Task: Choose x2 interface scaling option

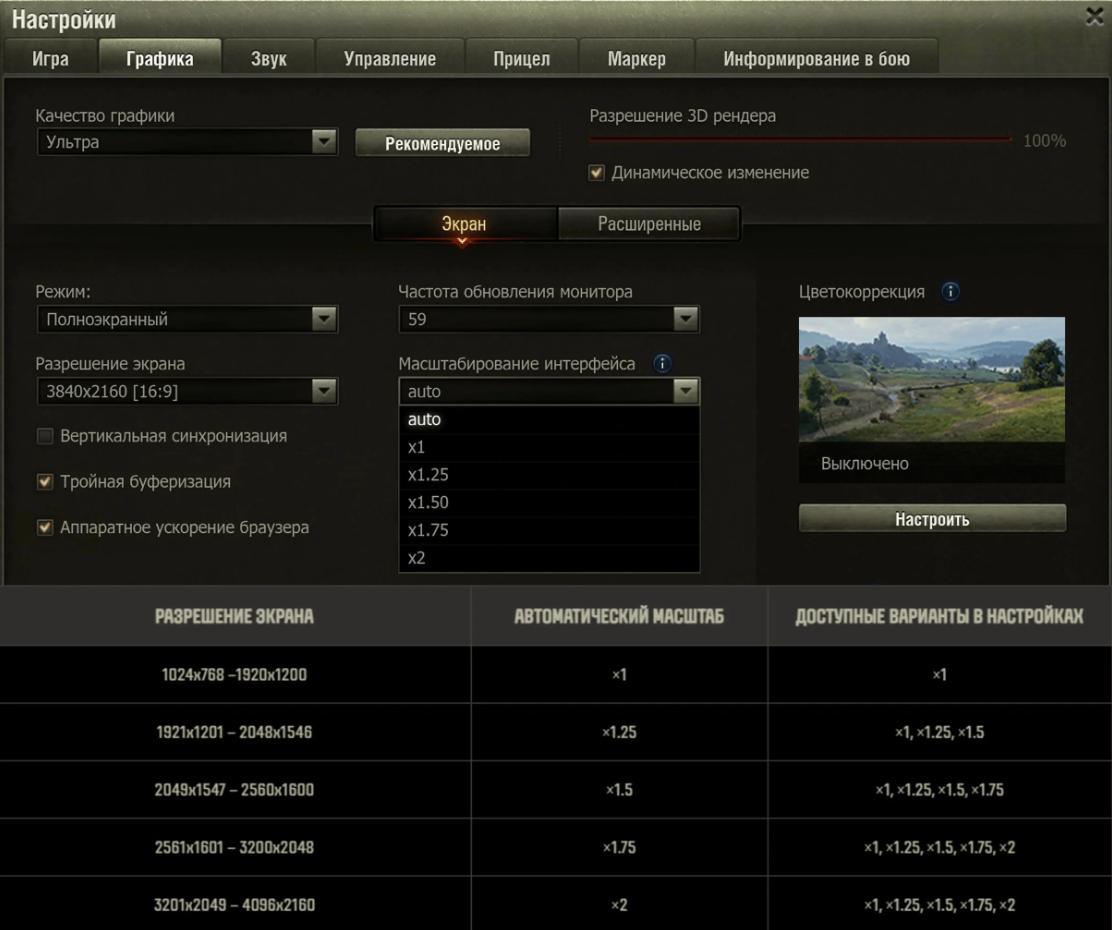Action: [x=549, y=558]
